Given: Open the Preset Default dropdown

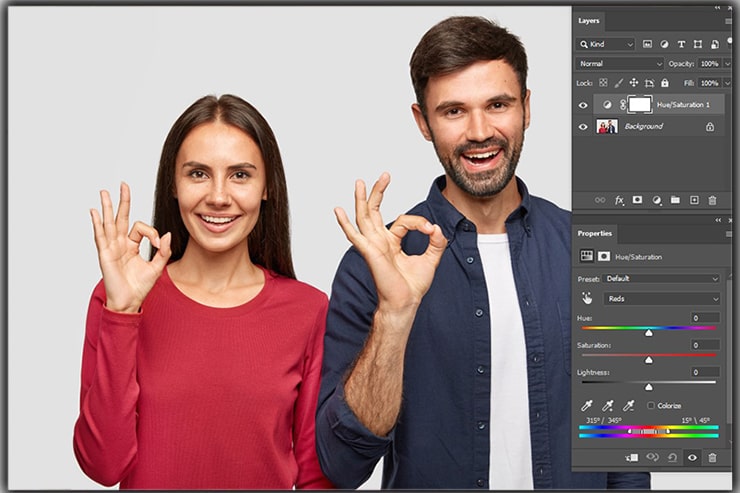Looking at the screenshot, I should (x=661, y=278).
